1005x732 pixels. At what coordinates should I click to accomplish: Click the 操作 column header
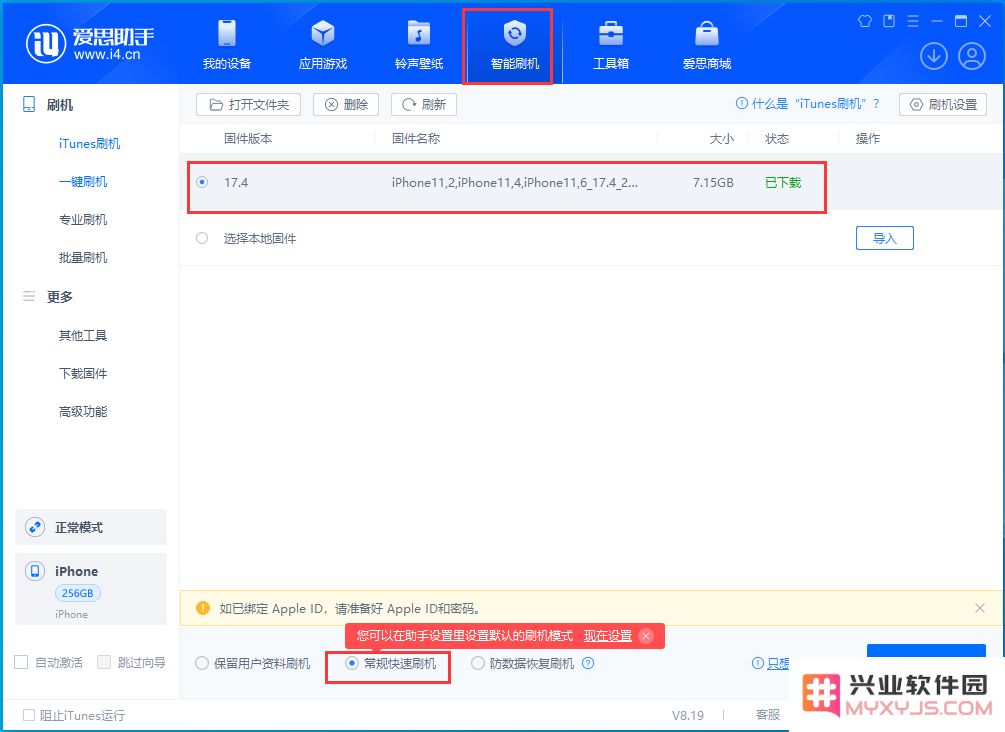(868, 138)
